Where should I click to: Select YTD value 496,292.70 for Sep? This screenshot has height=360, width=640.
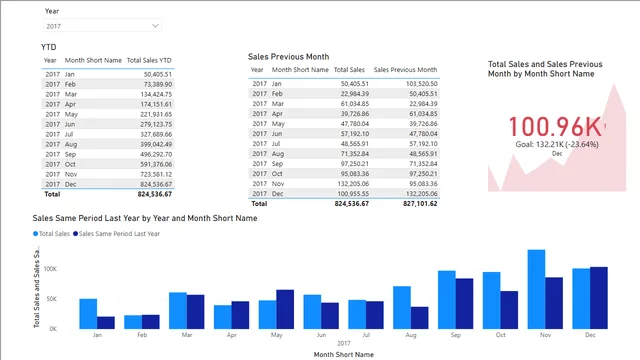tap(156, 154)
